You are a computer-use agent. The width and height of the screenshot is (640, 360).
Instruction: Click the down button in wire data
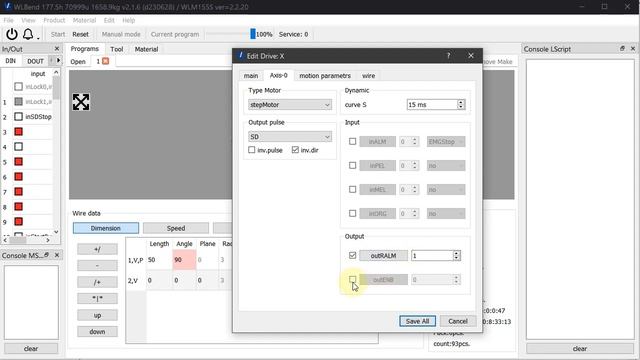(97, 331)
